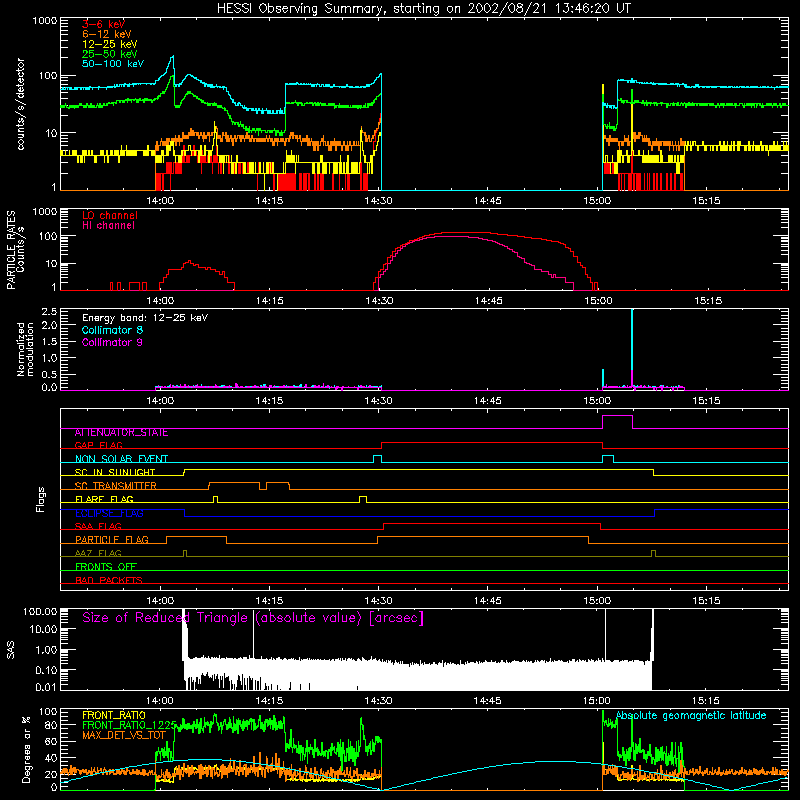Image resolution: width=800 pixels, height=800 pixels.
Task: Click the HESSI Observing Summary title text
Action: pyautogui.click(x=423, y=9)
